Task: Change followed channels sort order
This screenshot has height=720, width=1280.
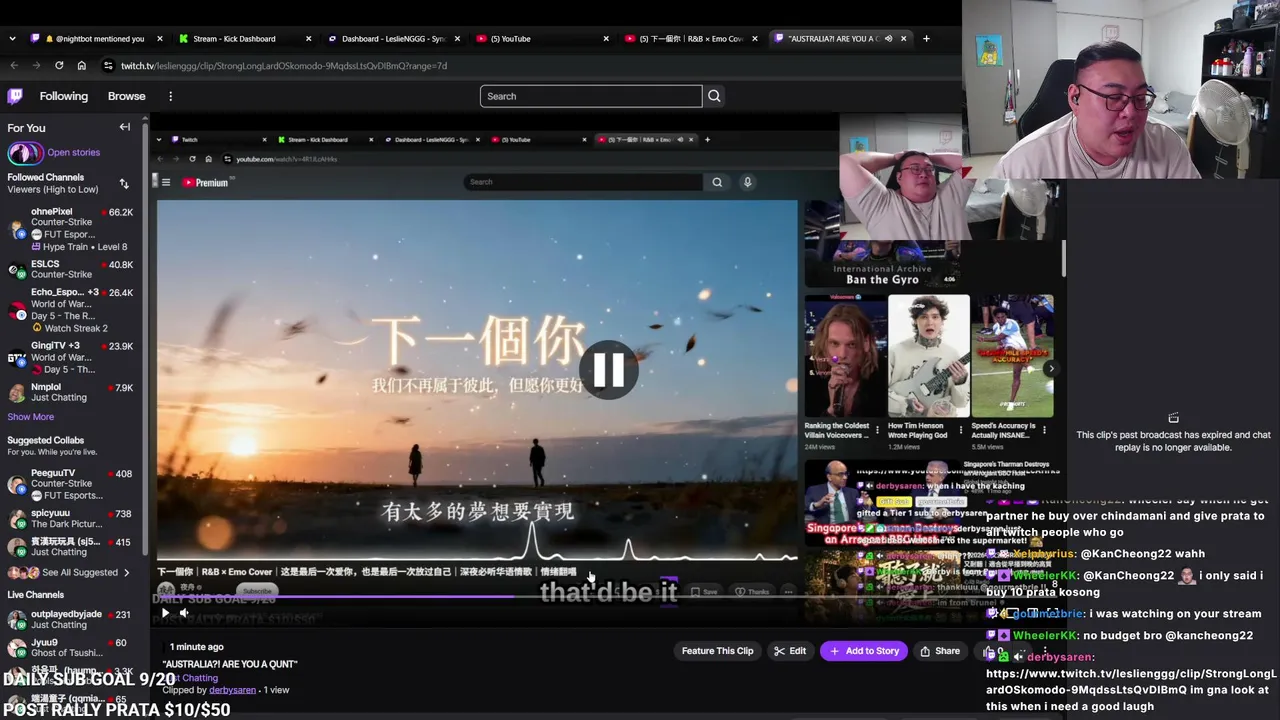Action: (124, 184)
